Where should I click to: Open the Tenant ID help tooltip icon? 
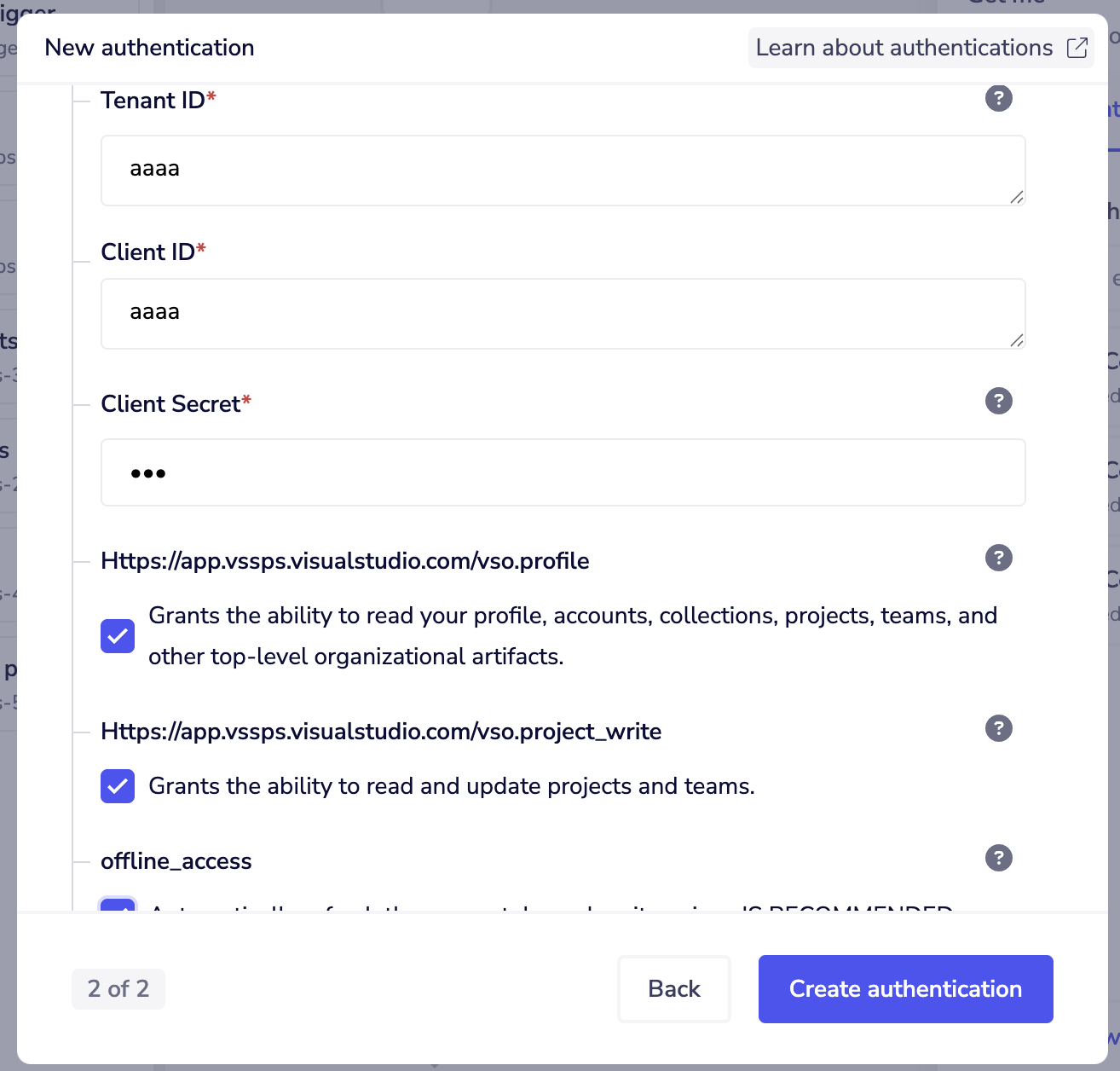click(x=998, y=98)
